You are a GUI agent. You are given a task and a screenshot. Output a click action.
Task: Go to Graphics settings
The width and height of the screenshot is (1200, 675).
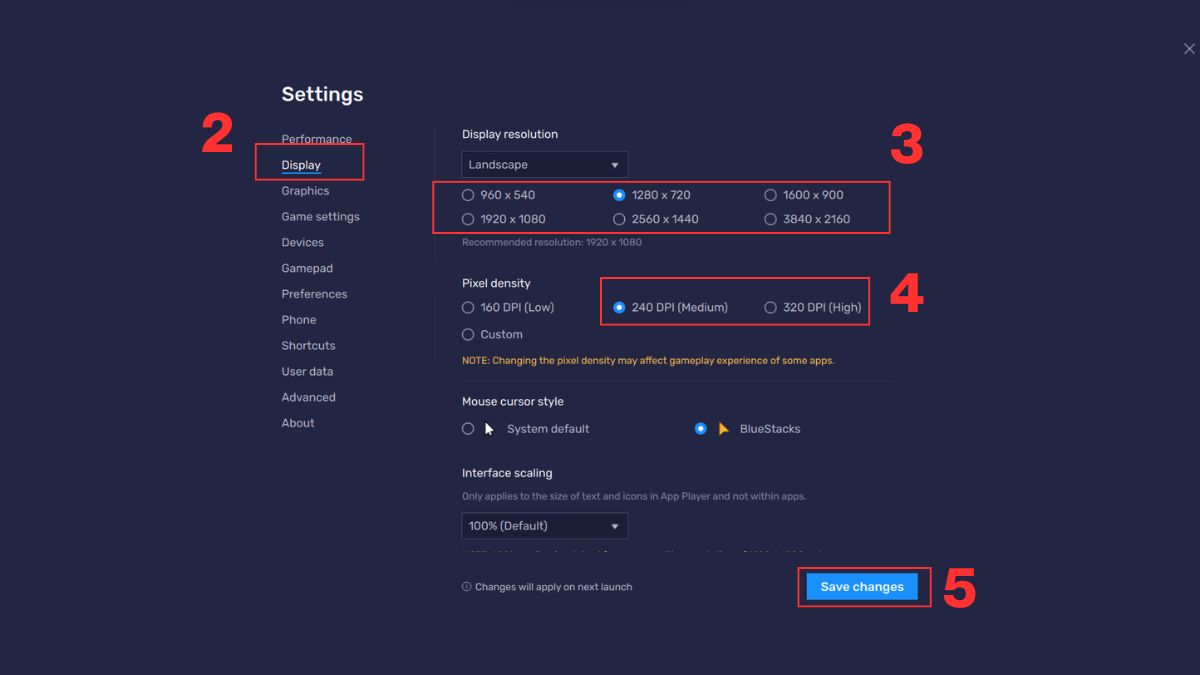click(x=305, y=191)
